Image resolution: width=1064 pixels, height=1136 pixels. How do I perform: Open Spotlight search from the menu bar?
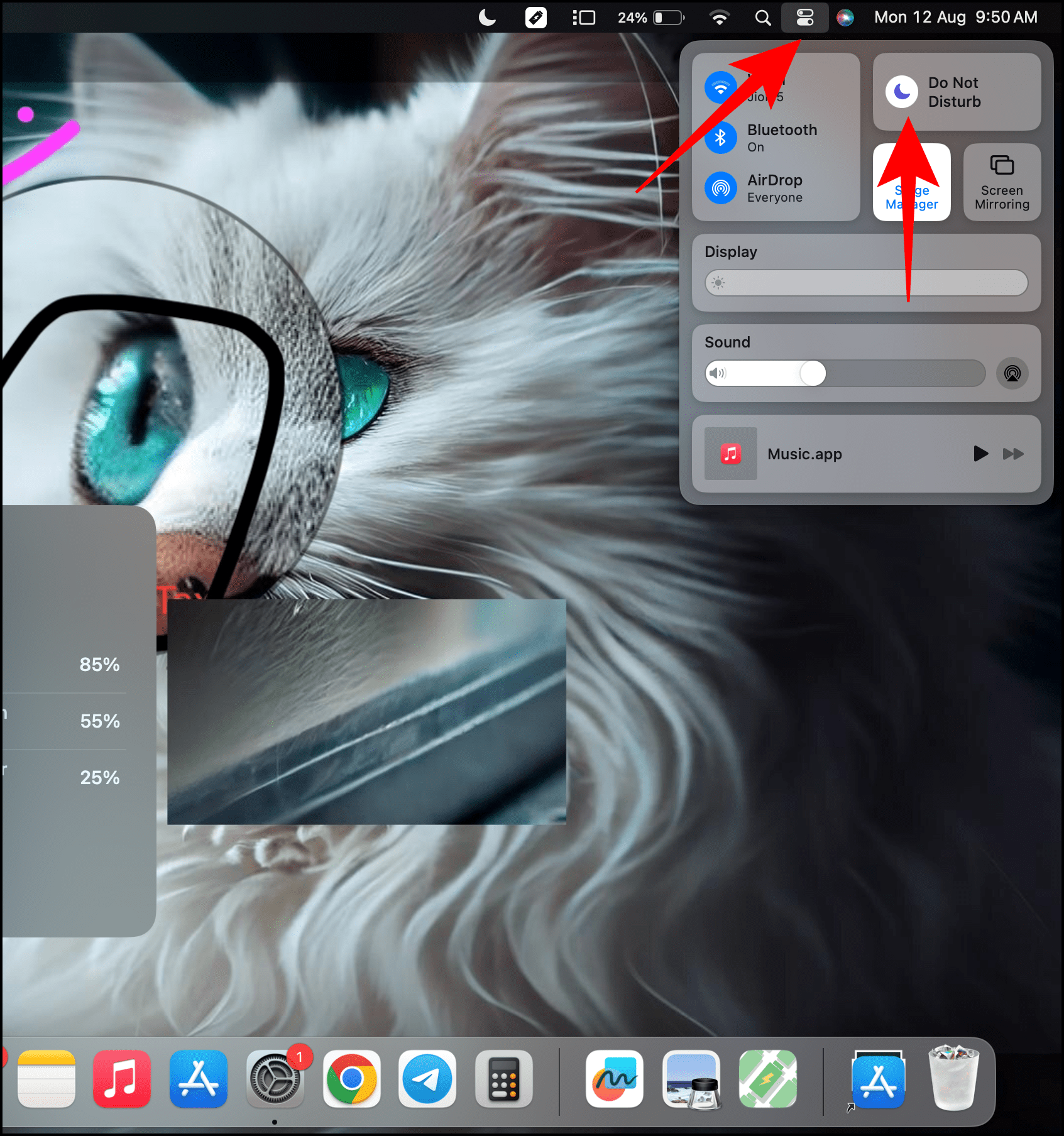[x=762, y=17]
